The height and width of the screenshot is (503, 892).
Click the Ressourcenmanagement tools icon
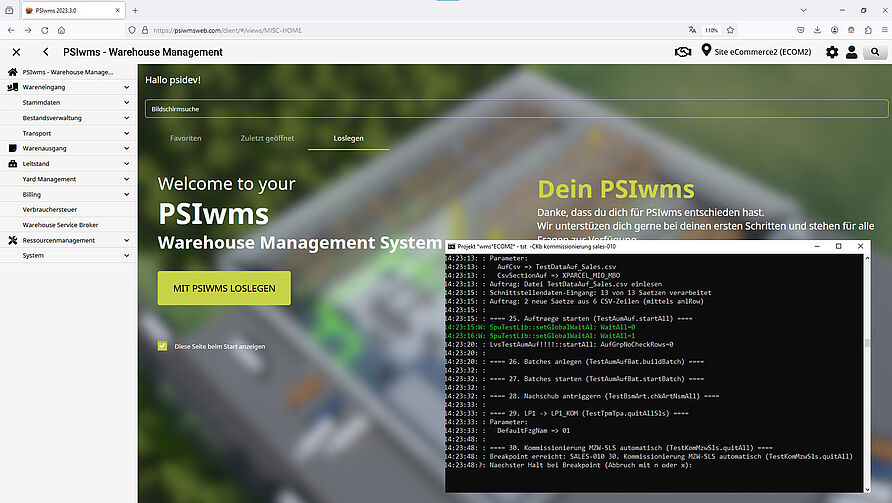[x=13, y=241]
